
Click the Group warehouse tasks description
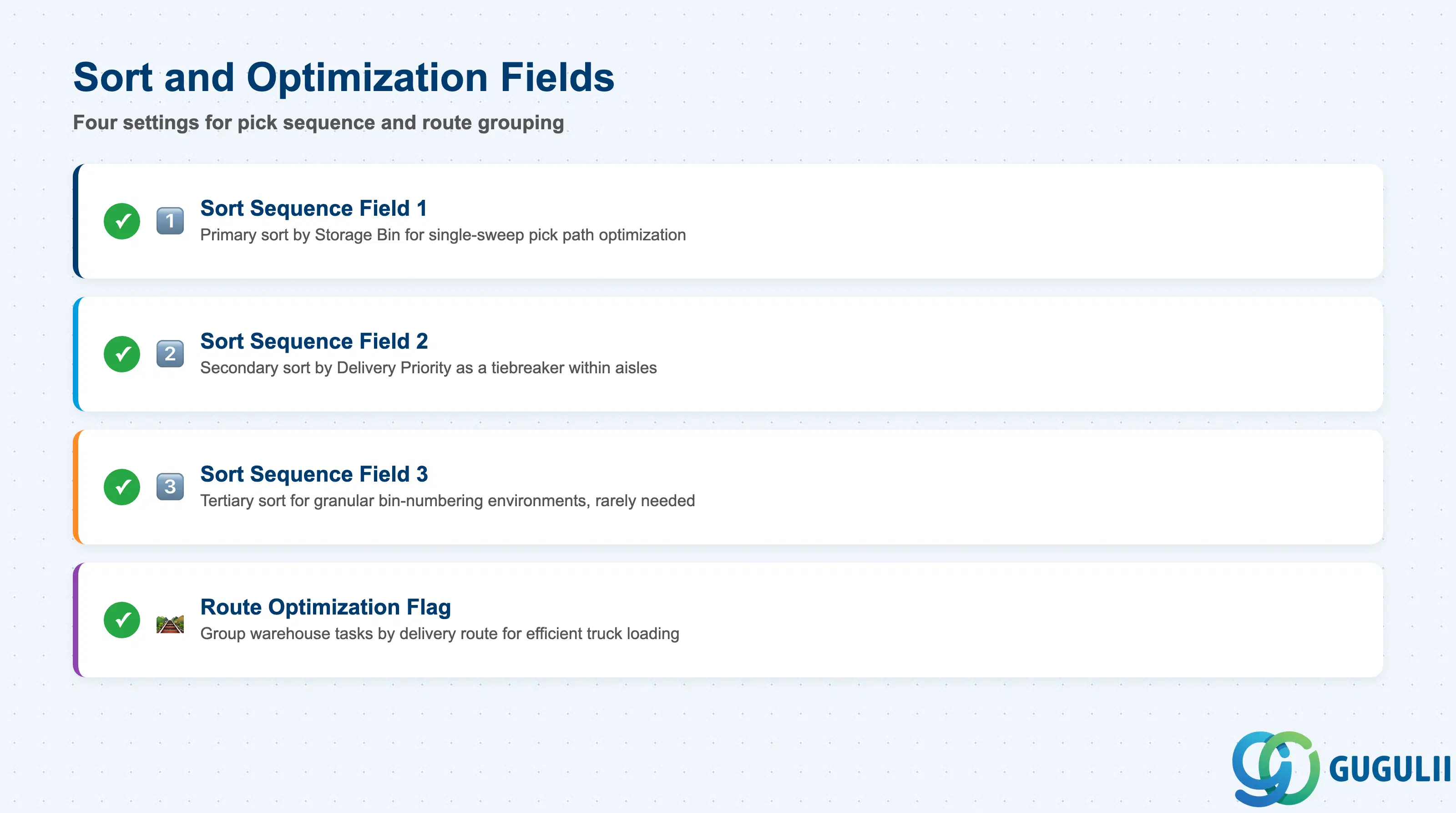pyautogui.click(x=440, y=633)
